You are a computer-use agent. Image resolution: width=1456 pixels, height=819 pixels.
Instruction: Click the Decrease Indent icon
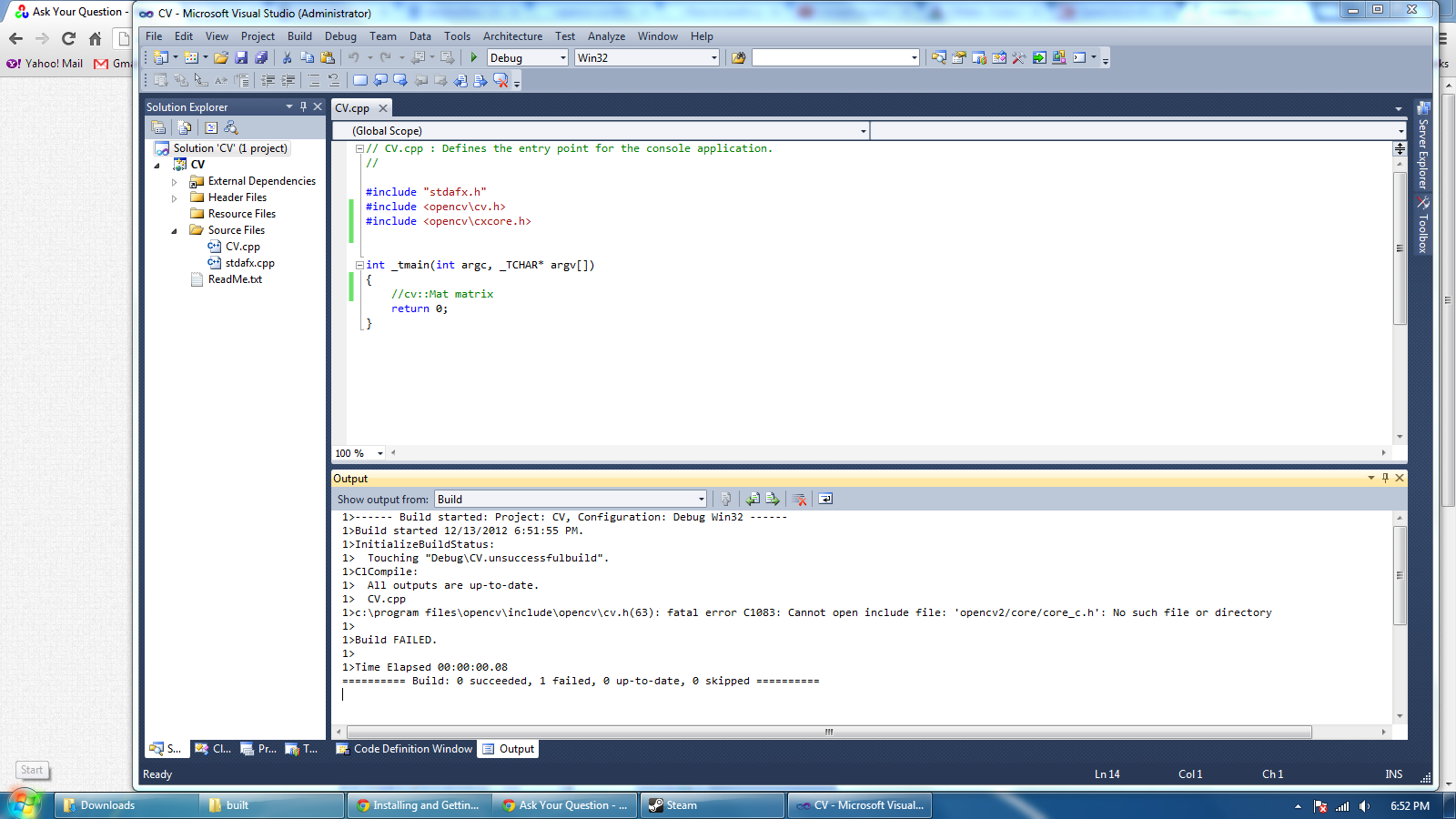point(268,80)
